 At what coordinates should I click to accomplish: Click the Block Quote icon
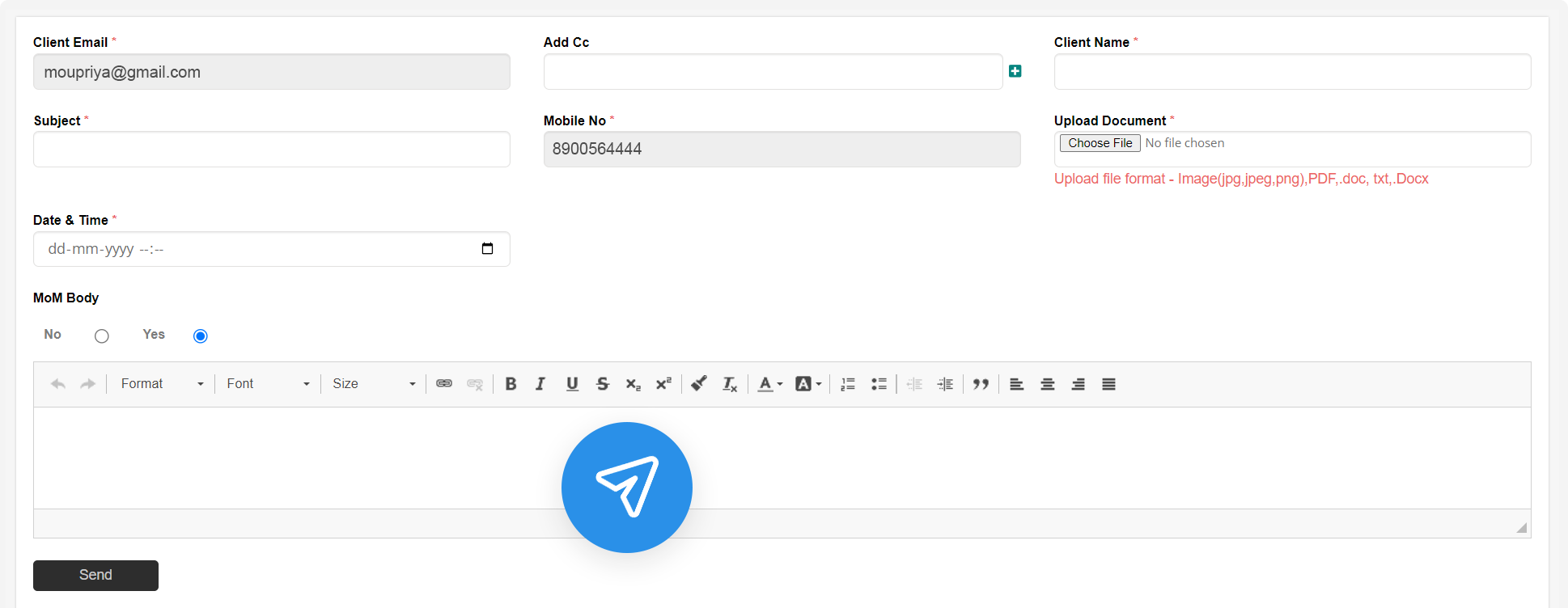tap(981, 384)
